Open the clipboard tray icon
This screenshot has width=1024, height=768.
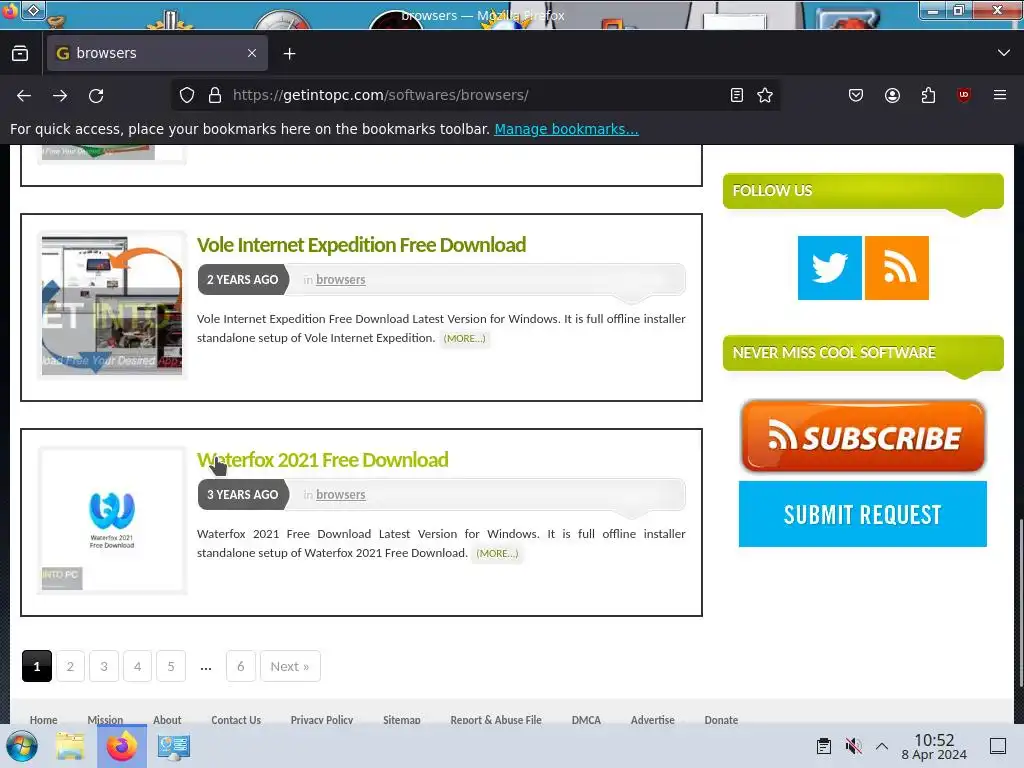coord(824,746)
